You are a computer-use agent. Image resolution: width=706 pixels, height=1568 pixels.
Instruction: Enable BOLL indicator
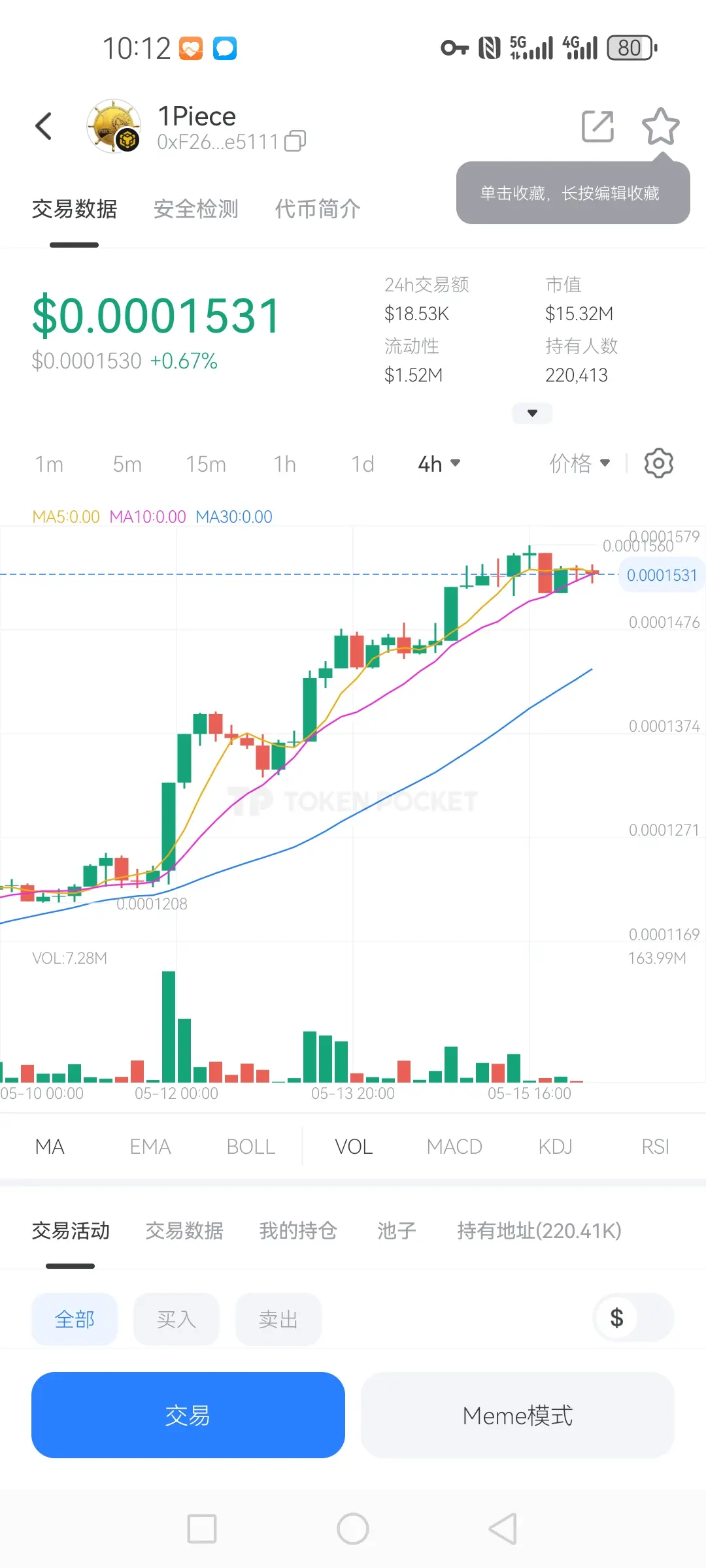(x=251, y=1147)
